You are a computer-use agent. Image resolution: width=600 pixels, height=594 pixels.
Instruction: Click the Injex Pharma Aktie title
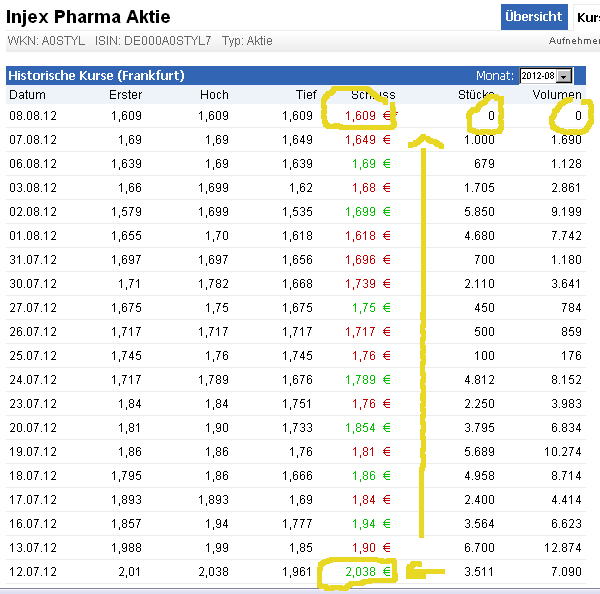click(x=88, y=17)
